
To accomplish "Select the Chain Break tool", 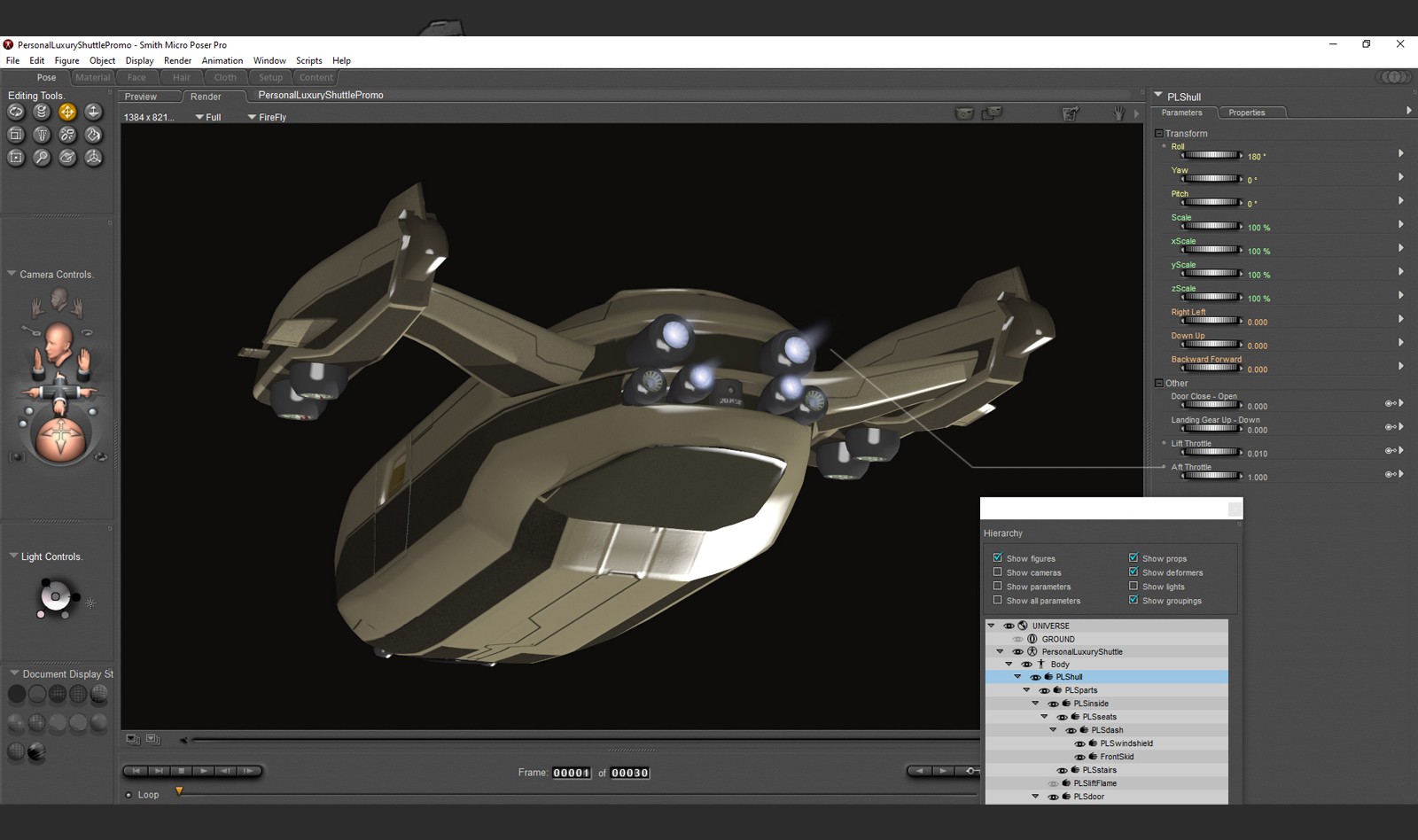I will [67, 135].
